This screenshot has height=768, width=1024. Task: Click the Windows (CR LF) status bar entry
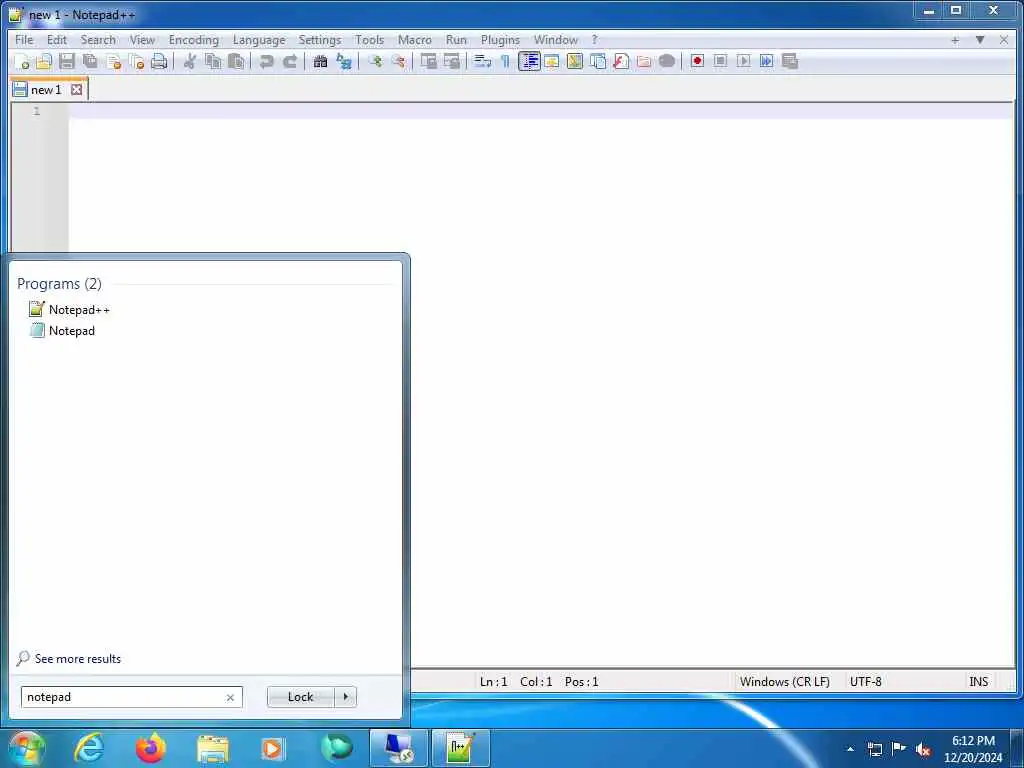tap(784, 682)
